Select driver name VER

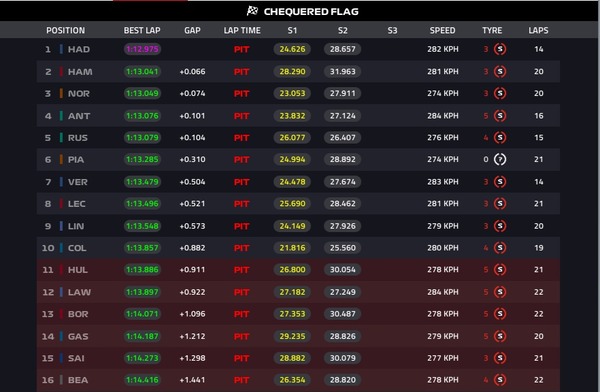coord(78,182)
